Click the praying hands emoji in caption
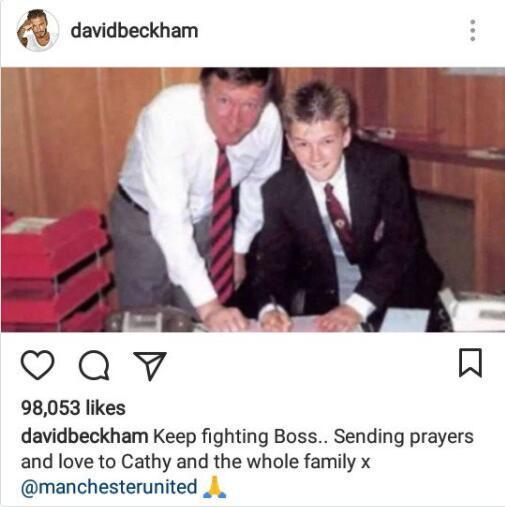 click(215, 487)
